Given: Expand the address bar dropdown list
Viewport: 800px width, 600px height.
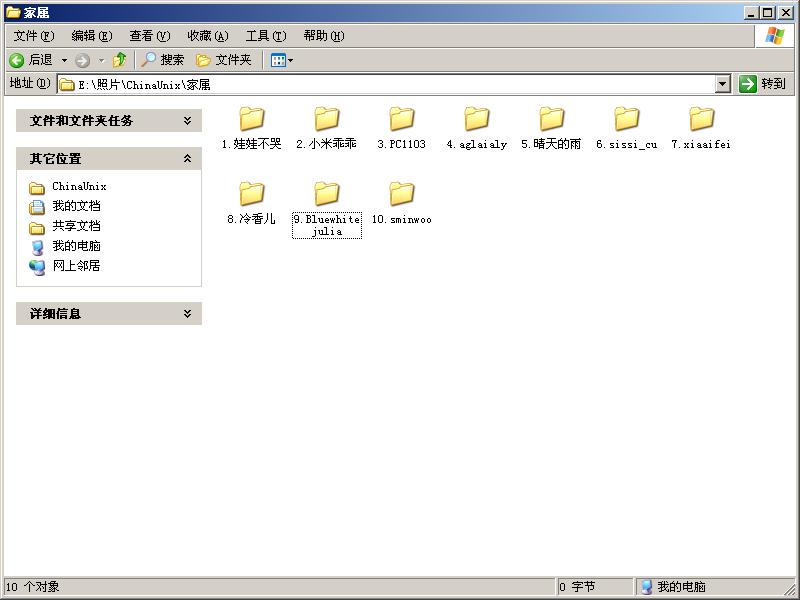Looking at the screenshot, I should pyautogui.click(x=722, y=84).
